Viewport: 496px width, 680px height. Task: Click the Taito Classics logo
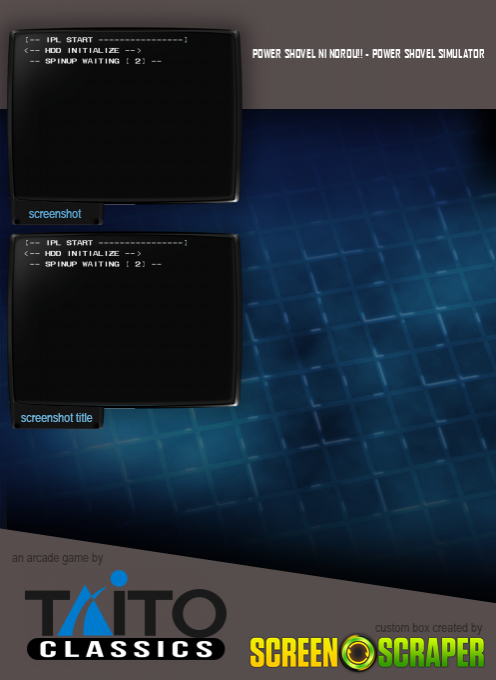pos(125,615)
